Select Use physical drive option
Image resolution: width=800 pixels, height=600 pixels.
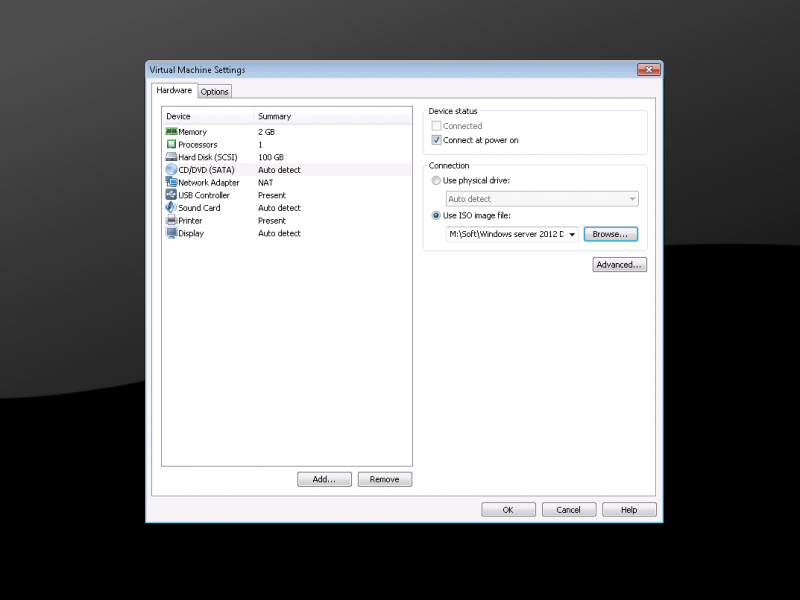tap(436, 180)
